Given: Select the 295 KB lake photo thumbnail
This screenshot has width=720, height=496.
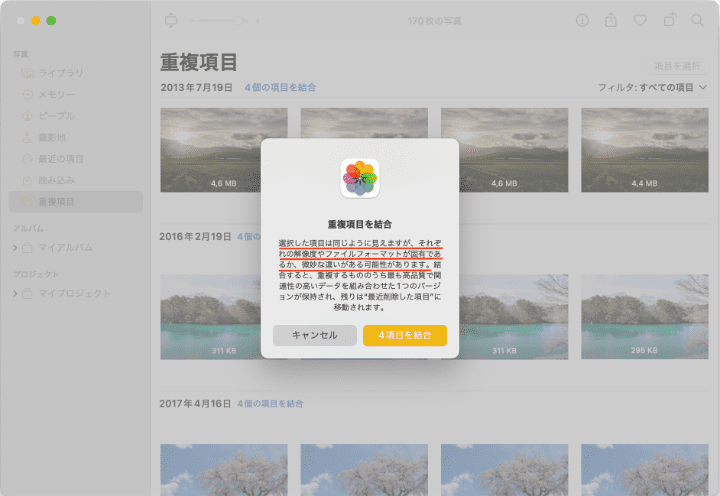Looking at the screenshot, I should 645,317.
